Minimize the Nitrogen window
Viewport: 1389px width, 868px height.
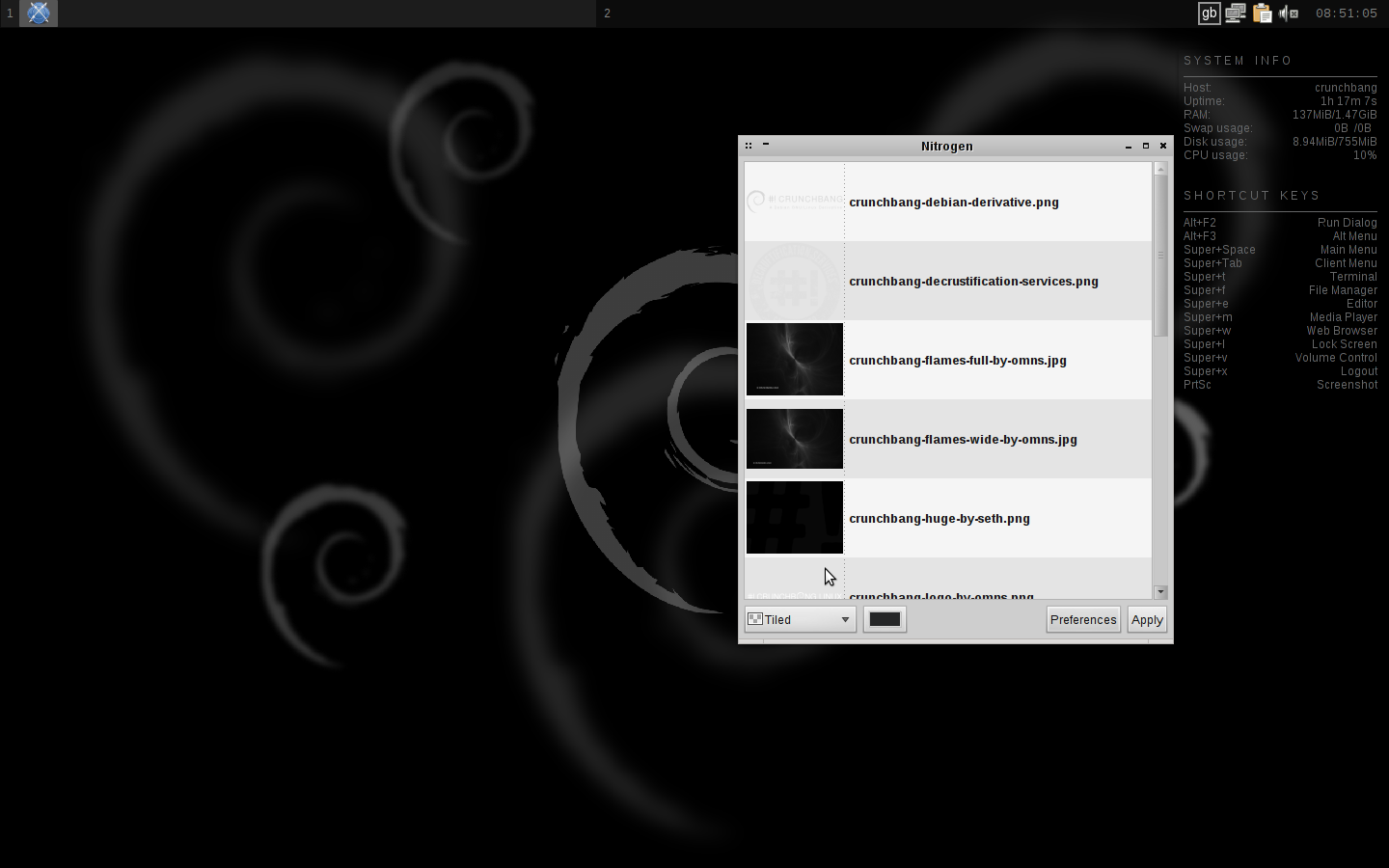(1129, 146)
